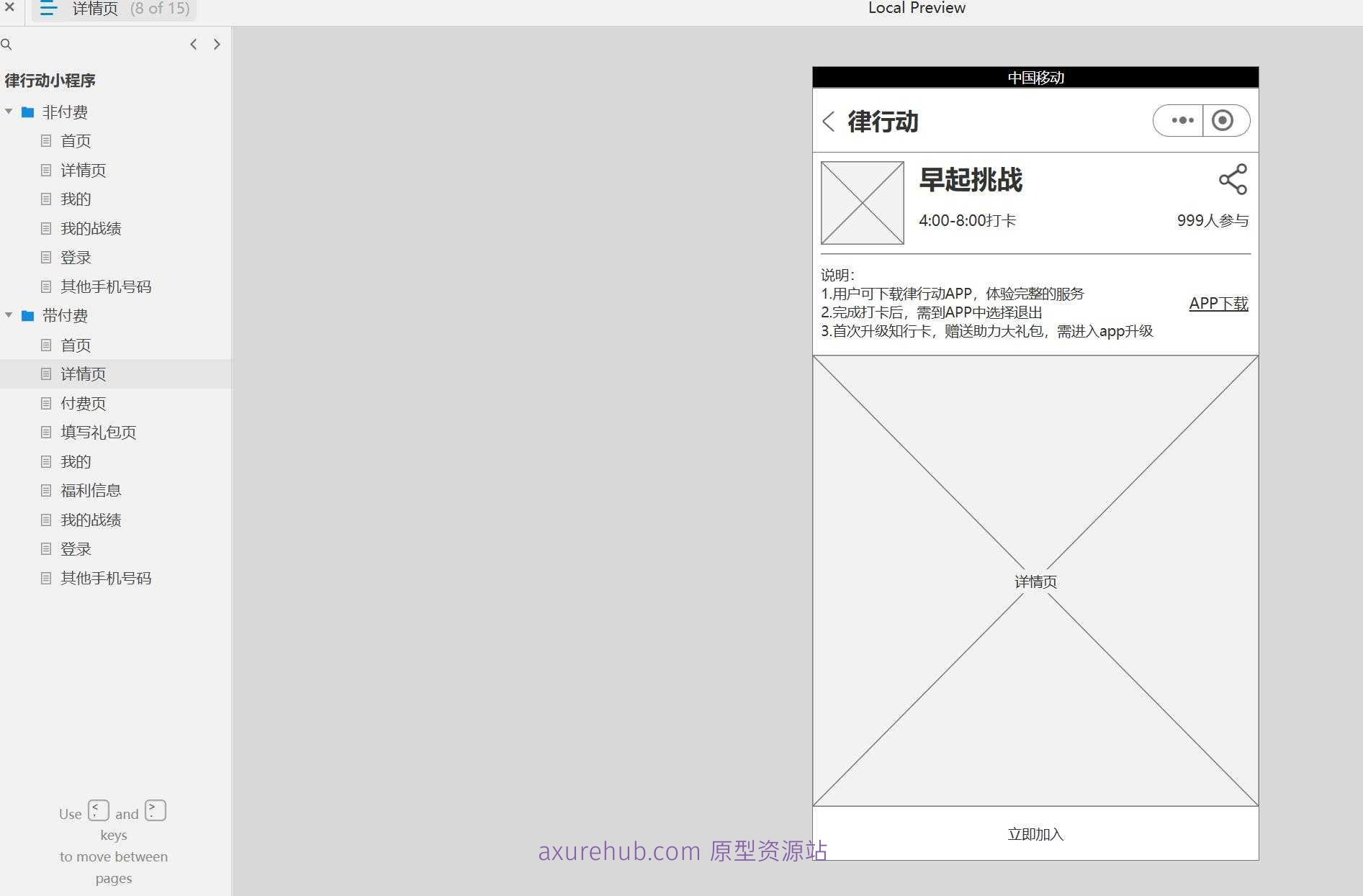
Task: Click the 4:00-8:00打卡 text
Action: 967,221
